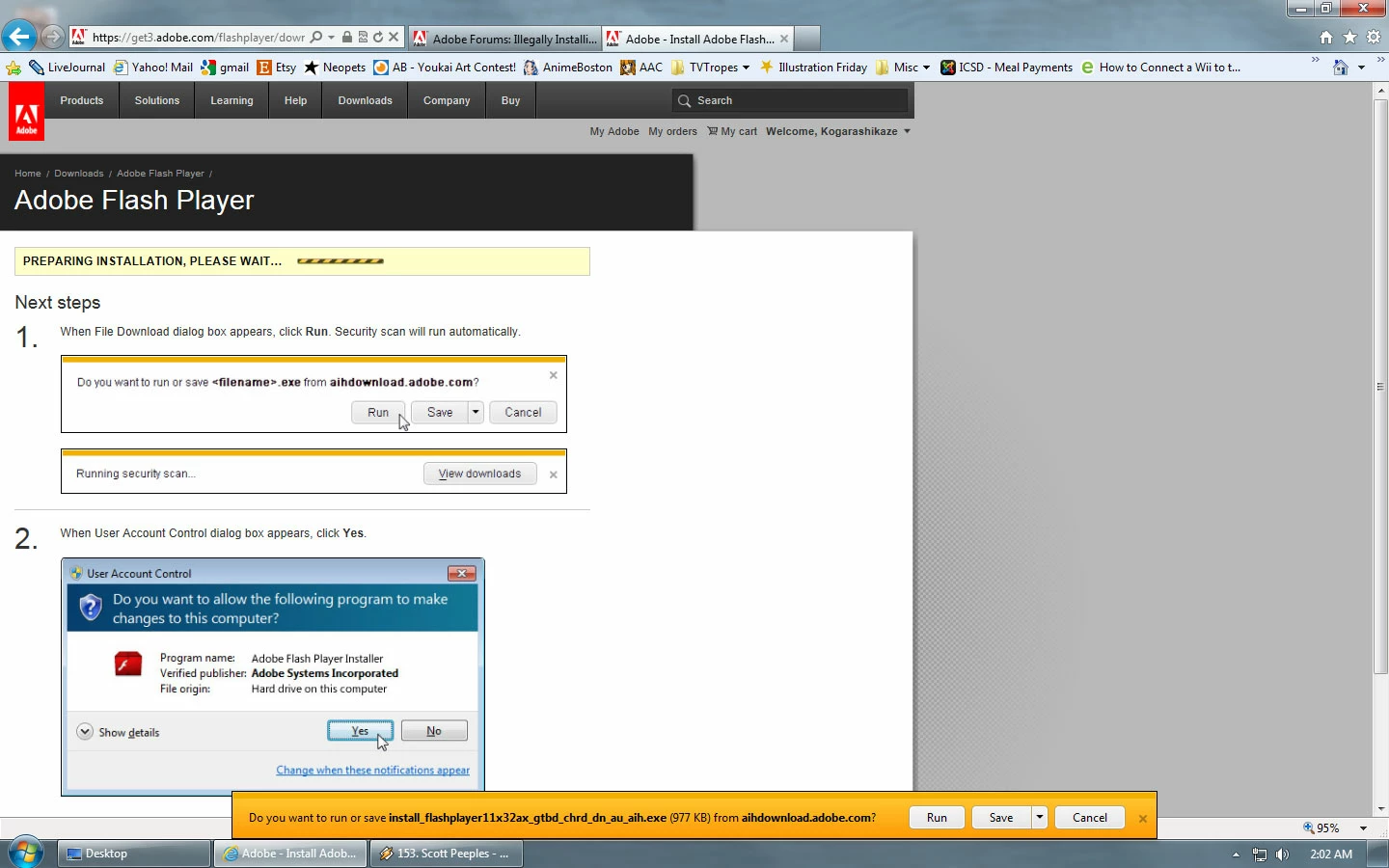This screenshot has height=868, width=1389.
Task: Open the Neopets bookmark
Action: pos(335,68)
